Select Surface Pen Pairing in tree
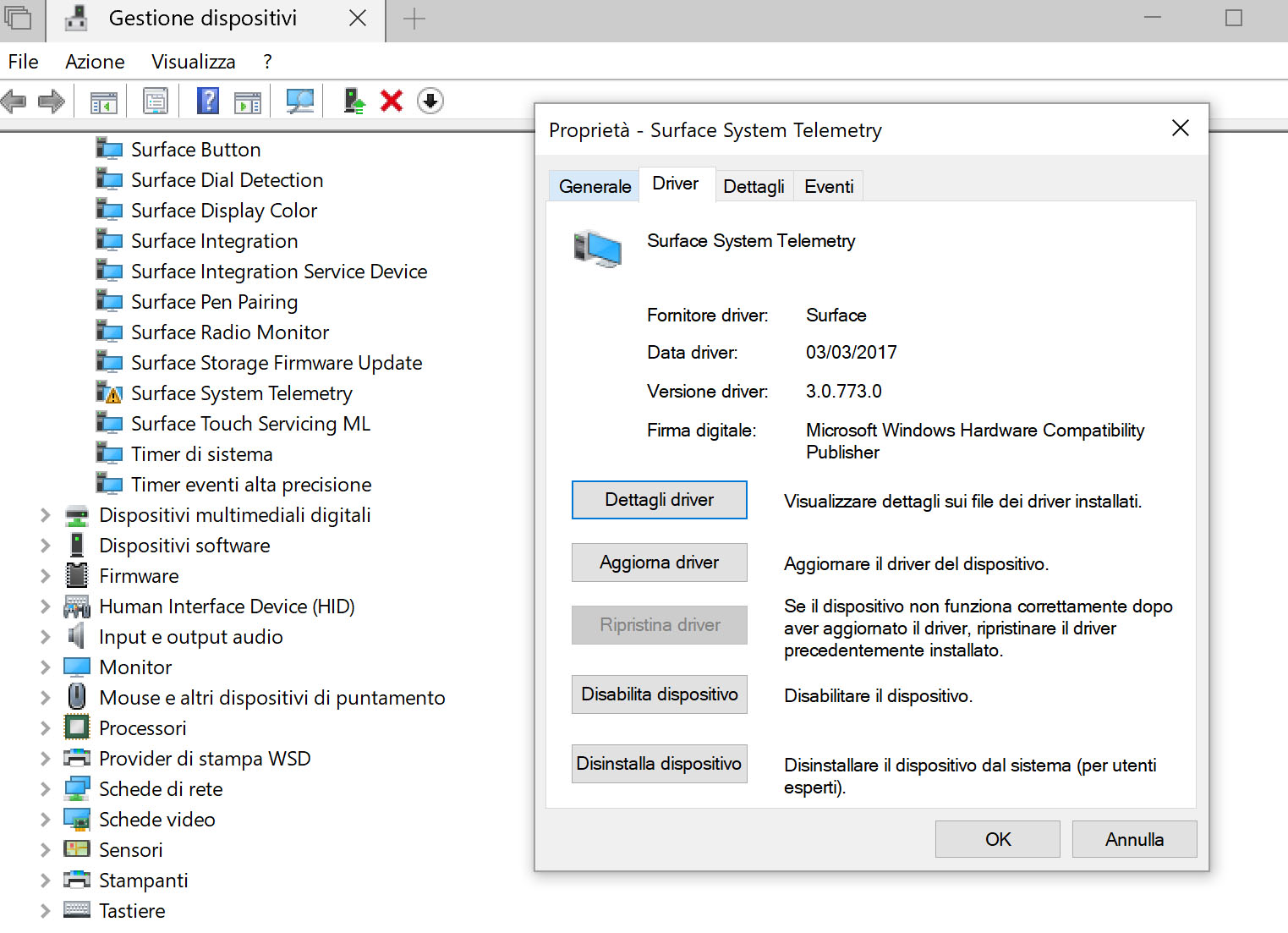This screenshot has width=1288, height=933. click(x=215, y=301)
